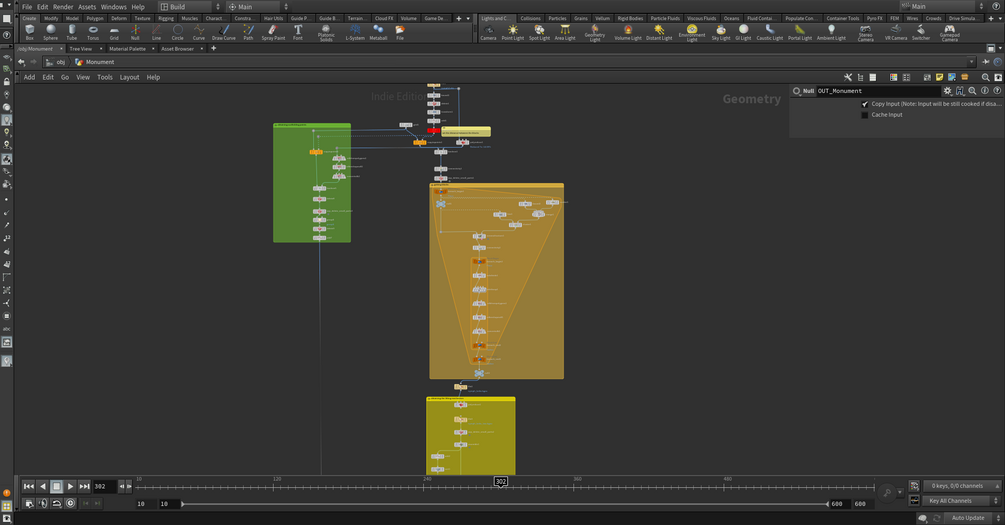Viewport: 1005px width, 525px height.
Task: Open the Key All Channels dropdown
Action: [x=961, y=501]
